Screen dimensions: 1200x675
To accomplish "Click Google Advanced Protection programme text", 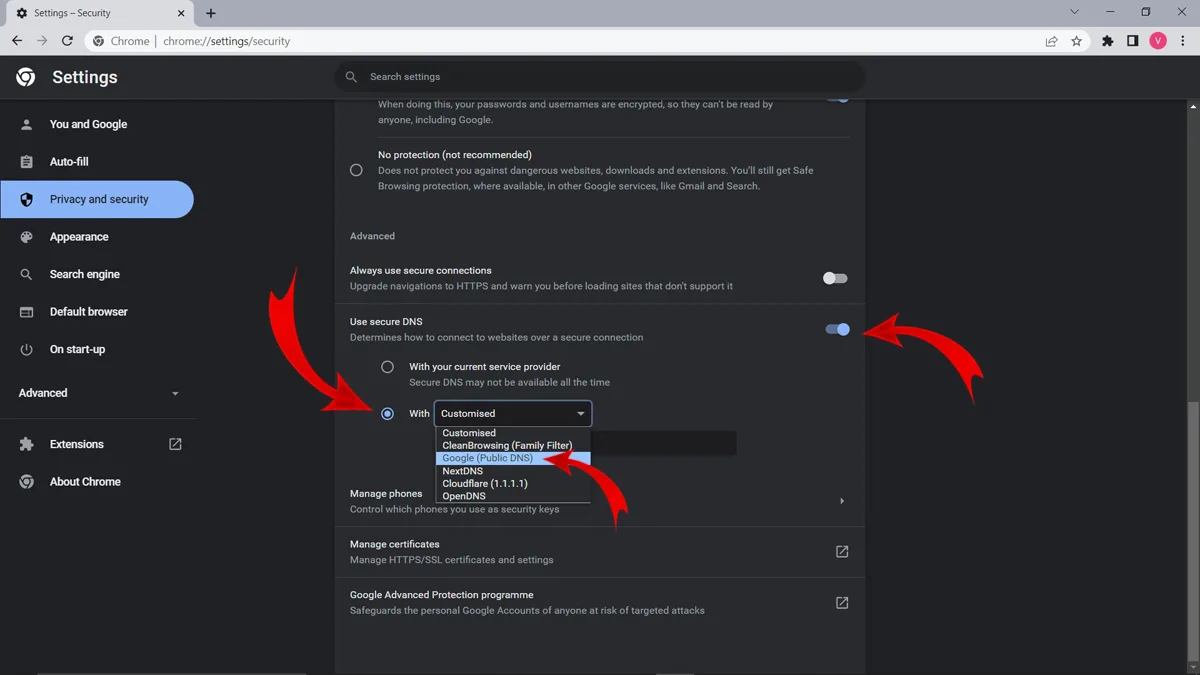I will (442, 595).
